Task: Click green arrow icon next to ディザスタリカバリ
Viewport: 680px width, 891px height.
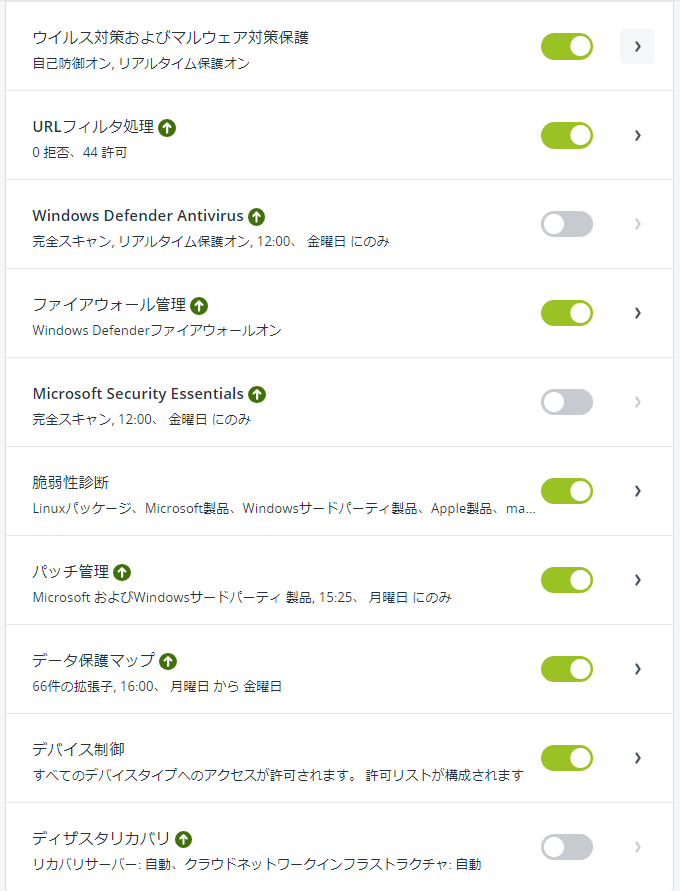Action: click(183, 839)
